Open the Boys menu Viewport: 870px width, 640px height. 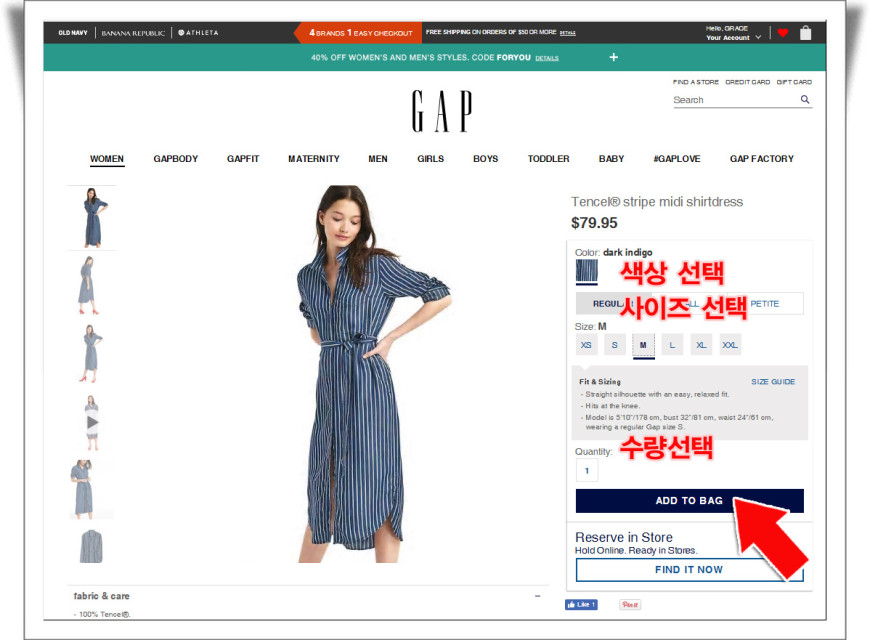(485, 159)
